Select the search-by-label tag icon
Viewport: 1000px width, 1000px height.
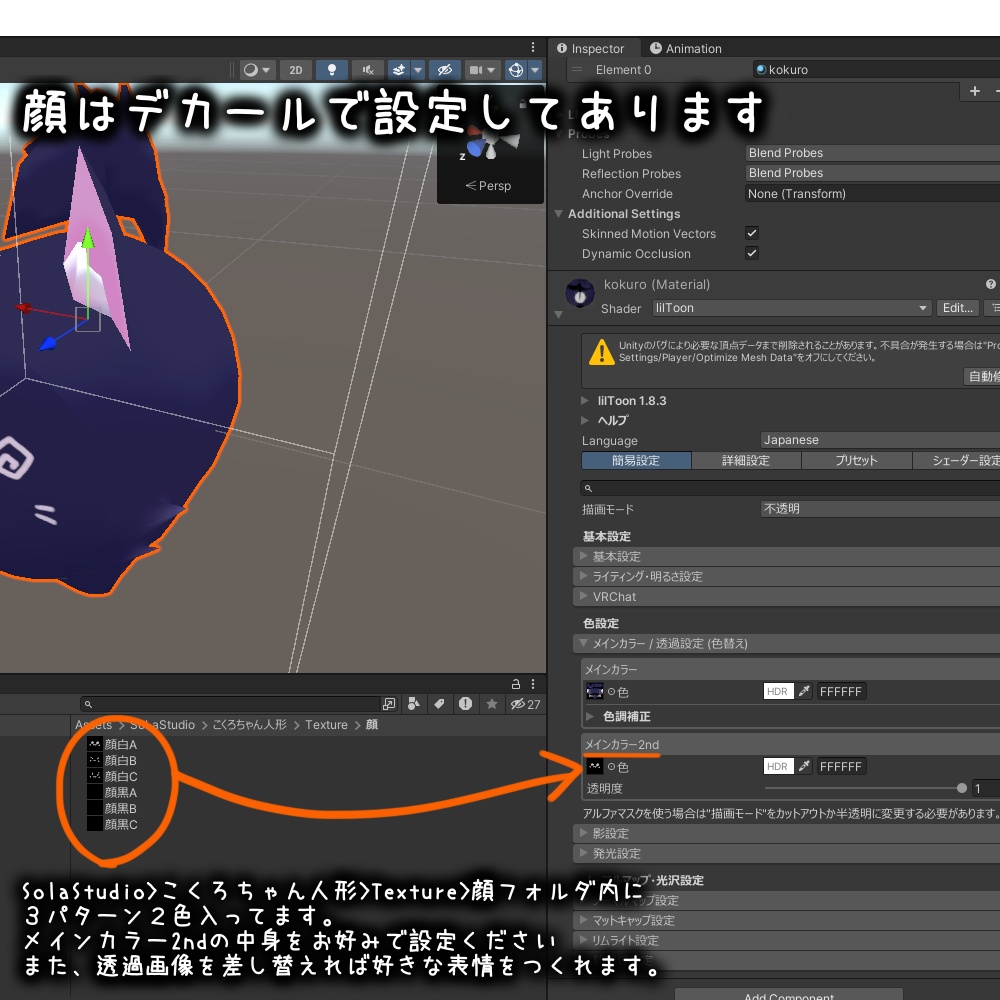click(438, 703)
